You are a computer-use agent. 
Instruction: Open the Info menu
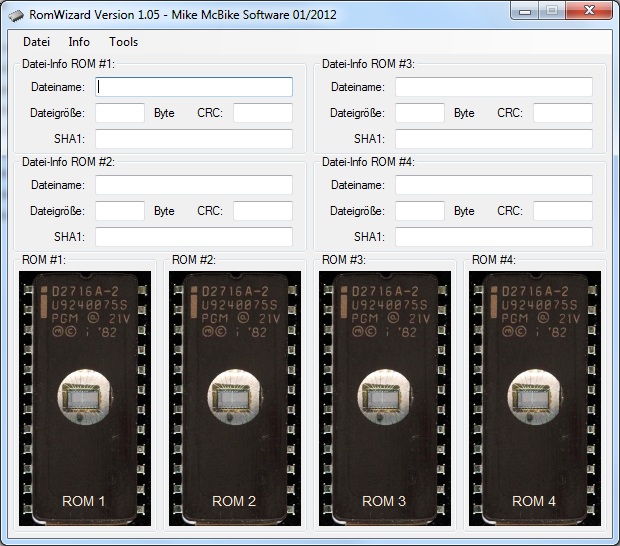pos(79,42)
